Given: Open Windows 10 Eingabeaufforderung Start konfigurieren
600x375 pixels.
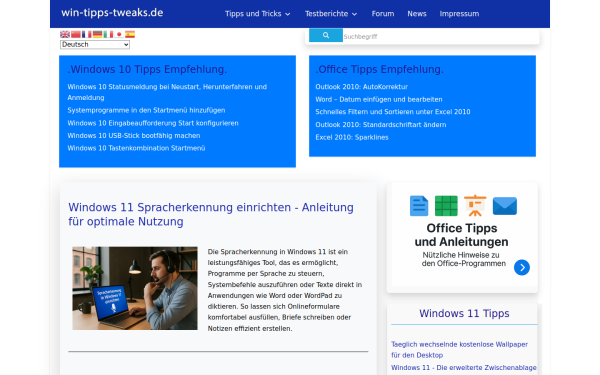Looking at the screenshot, I should tap(153, 123).
